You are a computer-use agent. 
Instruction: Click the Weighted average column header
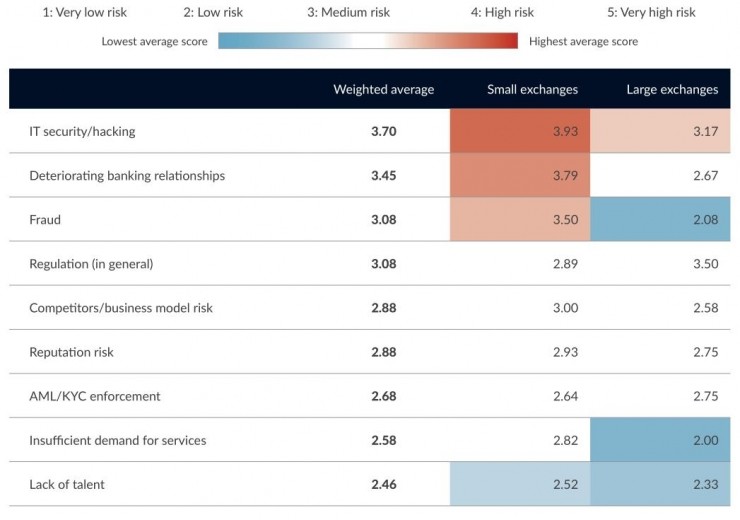point(383,89)
